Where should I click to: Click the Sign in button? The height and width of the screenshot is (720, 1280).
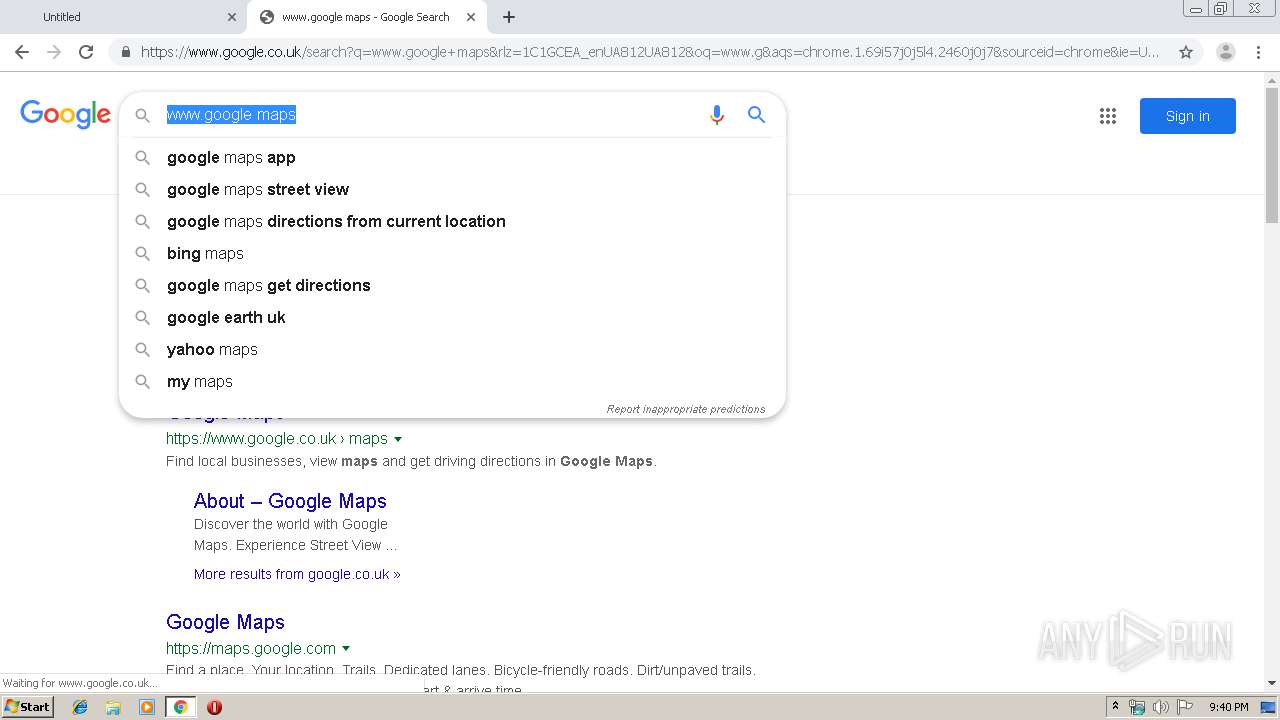click(1187, 116)
